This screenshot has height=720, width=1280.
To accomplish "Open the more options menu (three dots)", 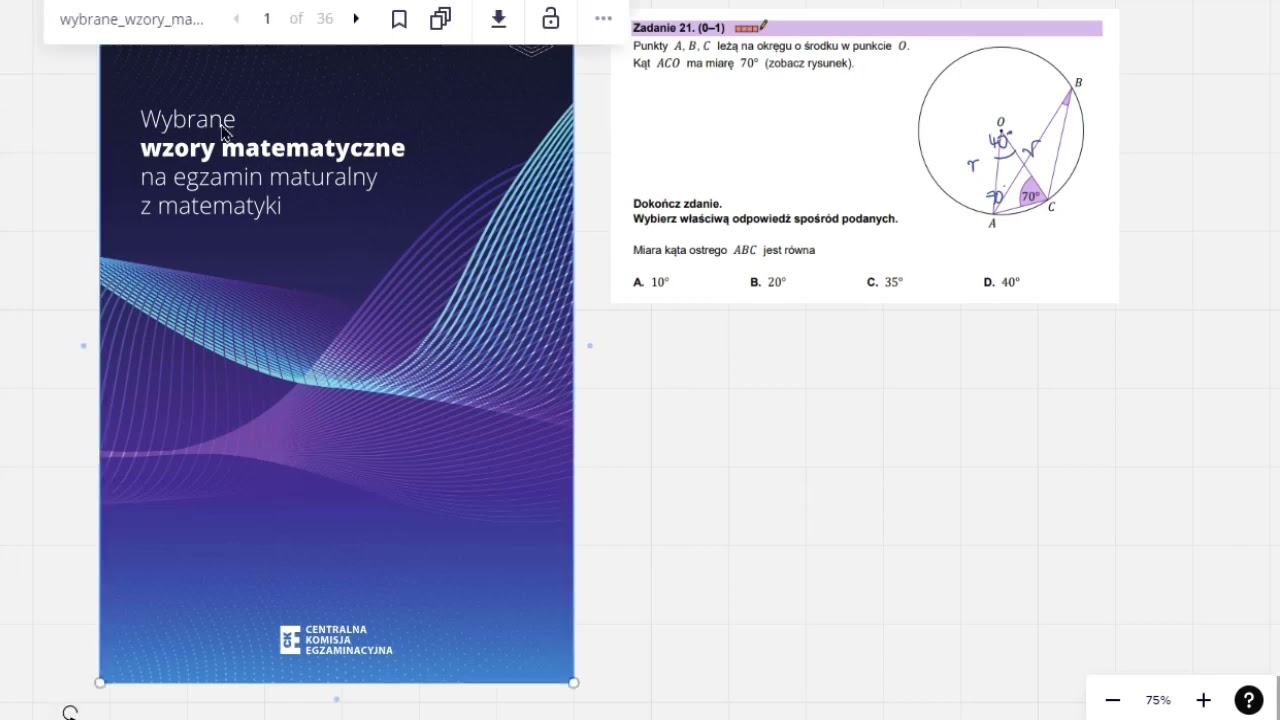I will point(603,19).
